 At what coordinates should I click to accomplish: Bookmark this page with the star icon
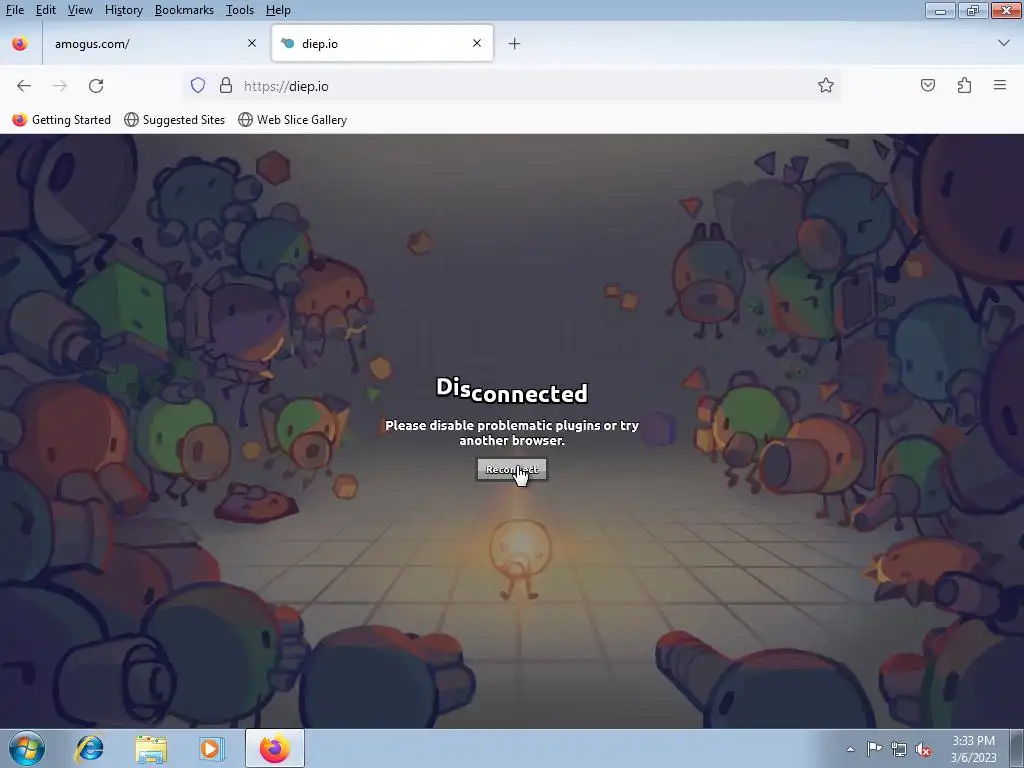[825, 86]
